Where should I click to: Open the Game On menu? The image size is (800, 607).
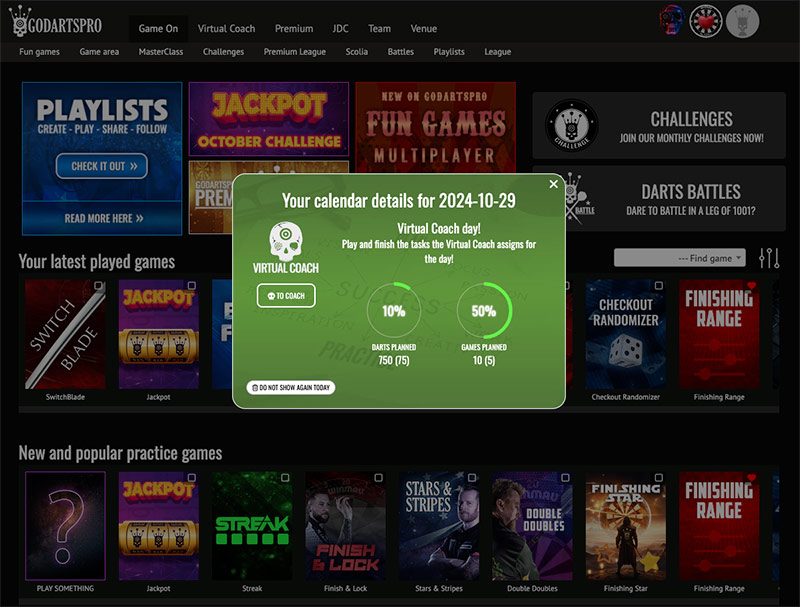(158, 29)
